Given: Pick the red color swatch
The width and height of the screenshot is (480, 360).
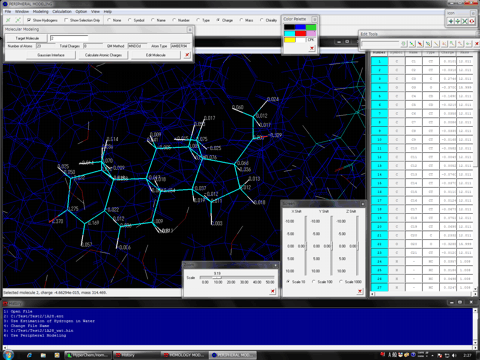Looking at the screenshot, I should point(300,34).
